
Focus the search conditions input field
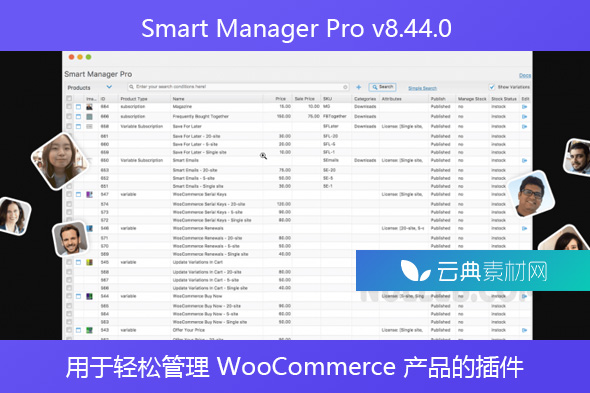(238, 87)
